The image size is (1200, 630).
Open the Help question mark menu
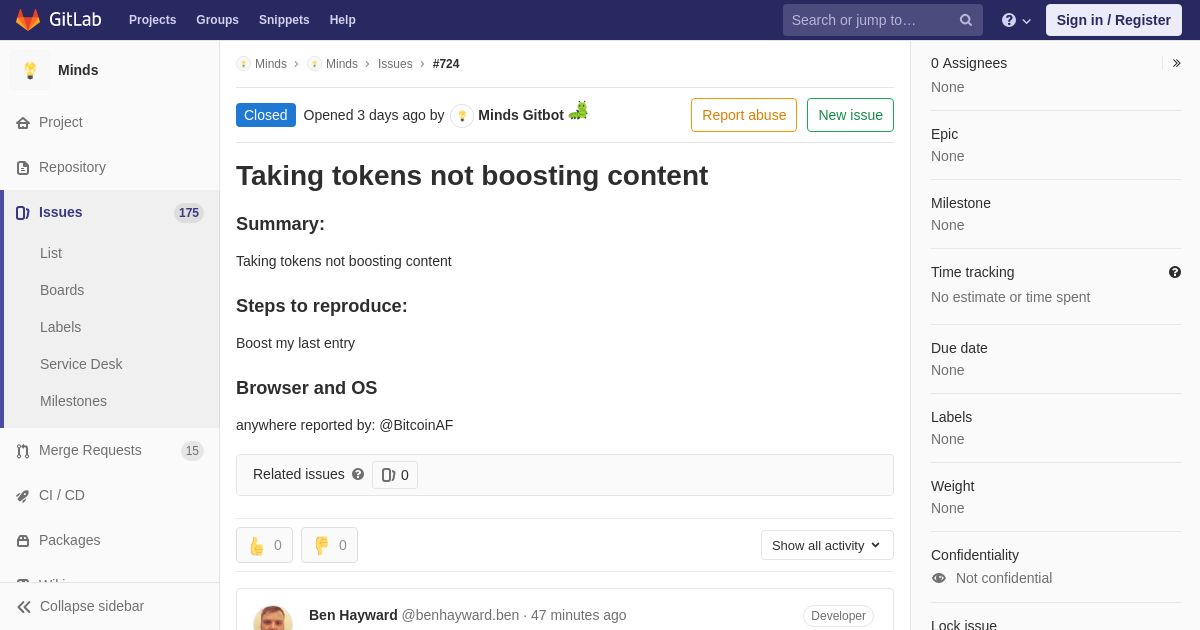[x=1016, y=20]
